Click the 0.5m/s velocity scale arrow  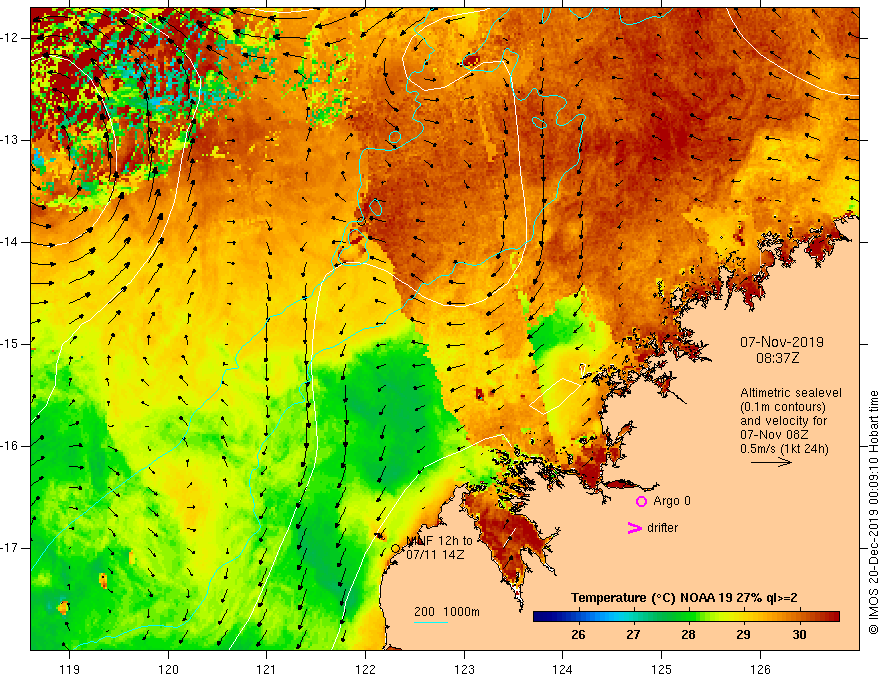[x=771, y=462]
